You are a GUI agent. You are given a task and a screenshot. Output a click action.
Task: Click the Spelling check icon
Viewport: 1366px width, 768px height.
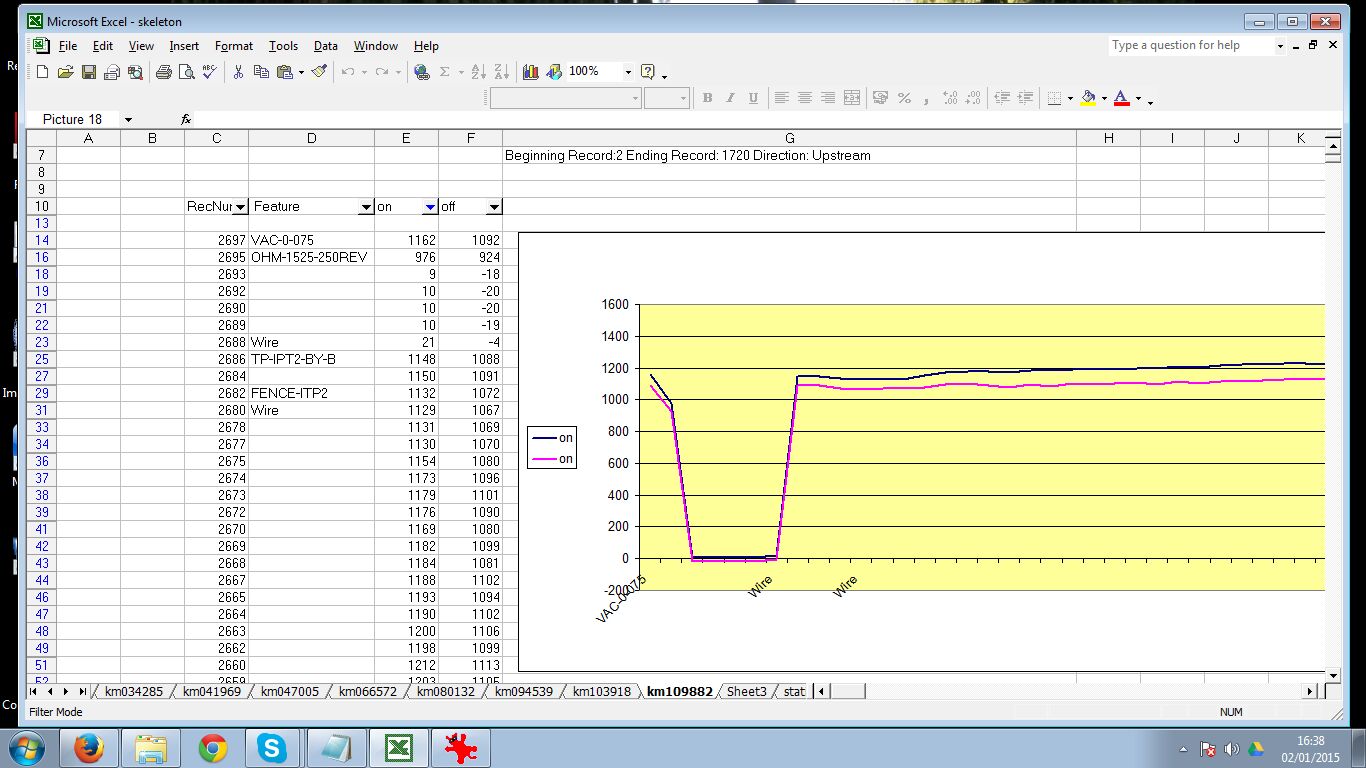tap(209, 72)
